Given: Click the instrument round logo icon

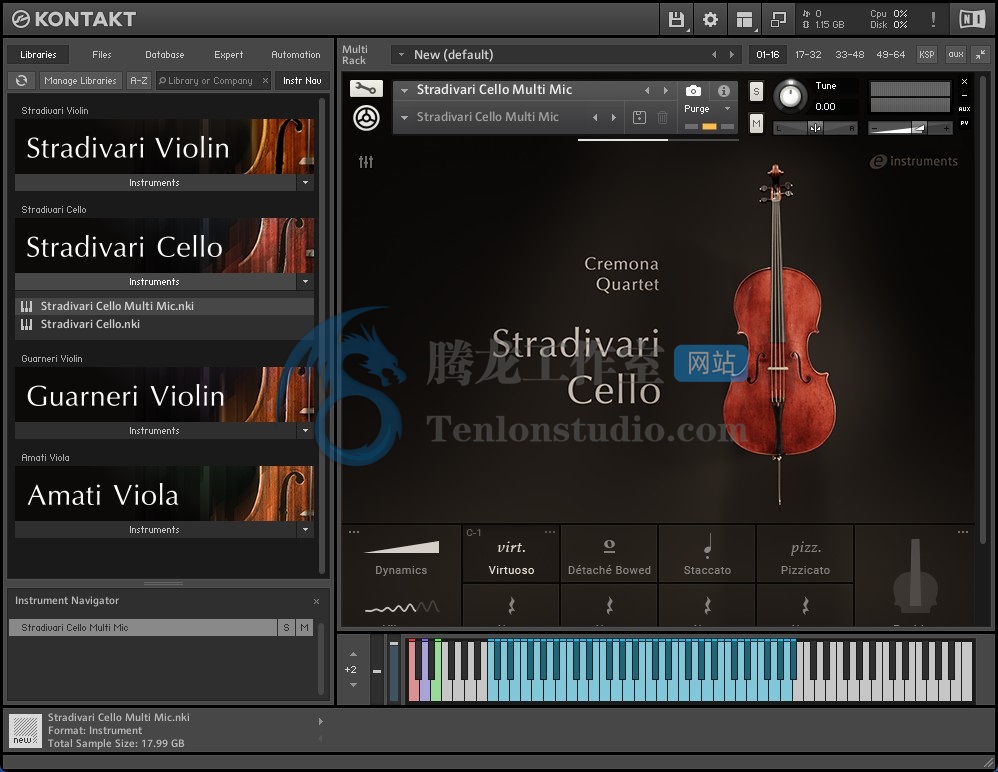Looking at the screenshot, I should point(366,118).
